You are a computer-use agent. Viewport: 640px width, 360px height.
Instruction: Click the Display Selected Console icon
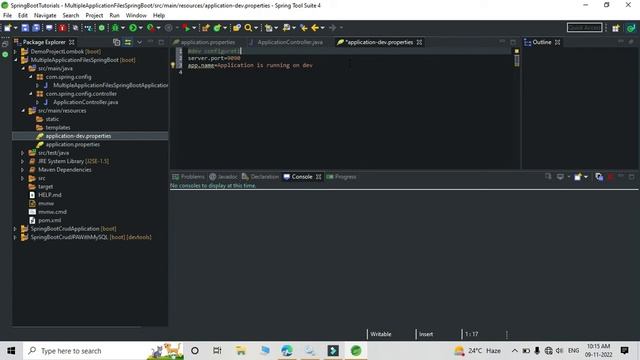click(x=560, y=177)
